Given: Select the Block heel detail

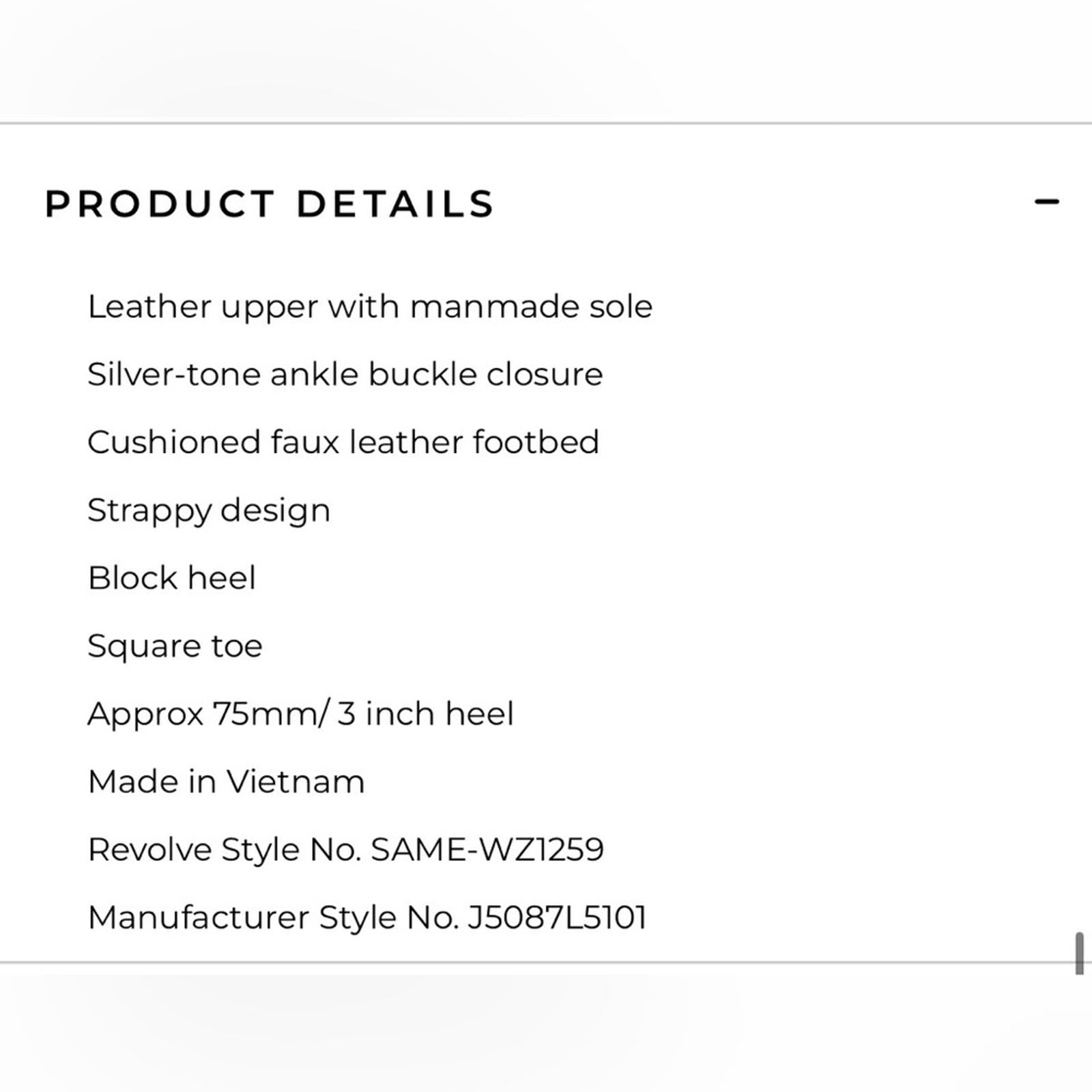Looking at the screenshot, I should [171, 577].
